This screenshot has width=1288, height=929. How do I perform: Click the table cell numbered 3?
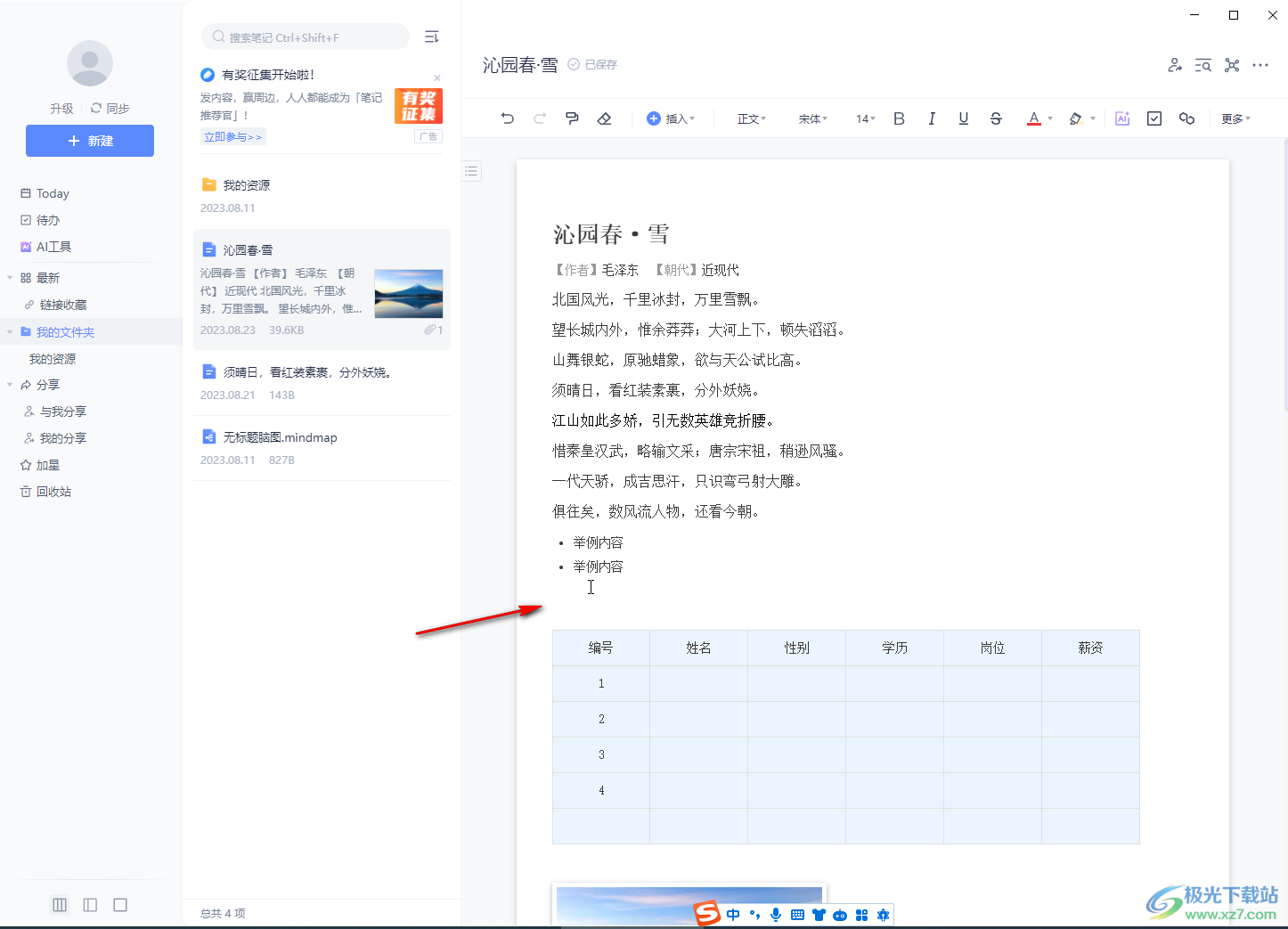[x=601, y=755]
